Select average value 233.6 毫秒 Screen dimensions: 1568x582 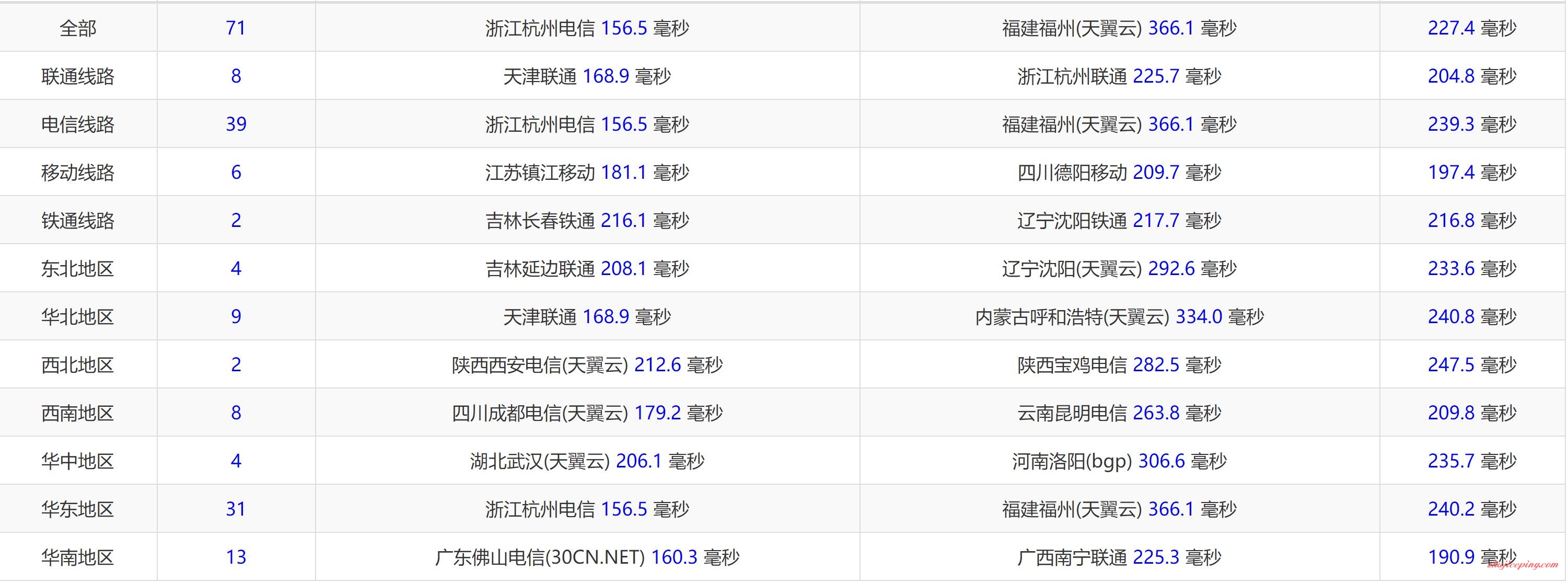[1472, 269]
